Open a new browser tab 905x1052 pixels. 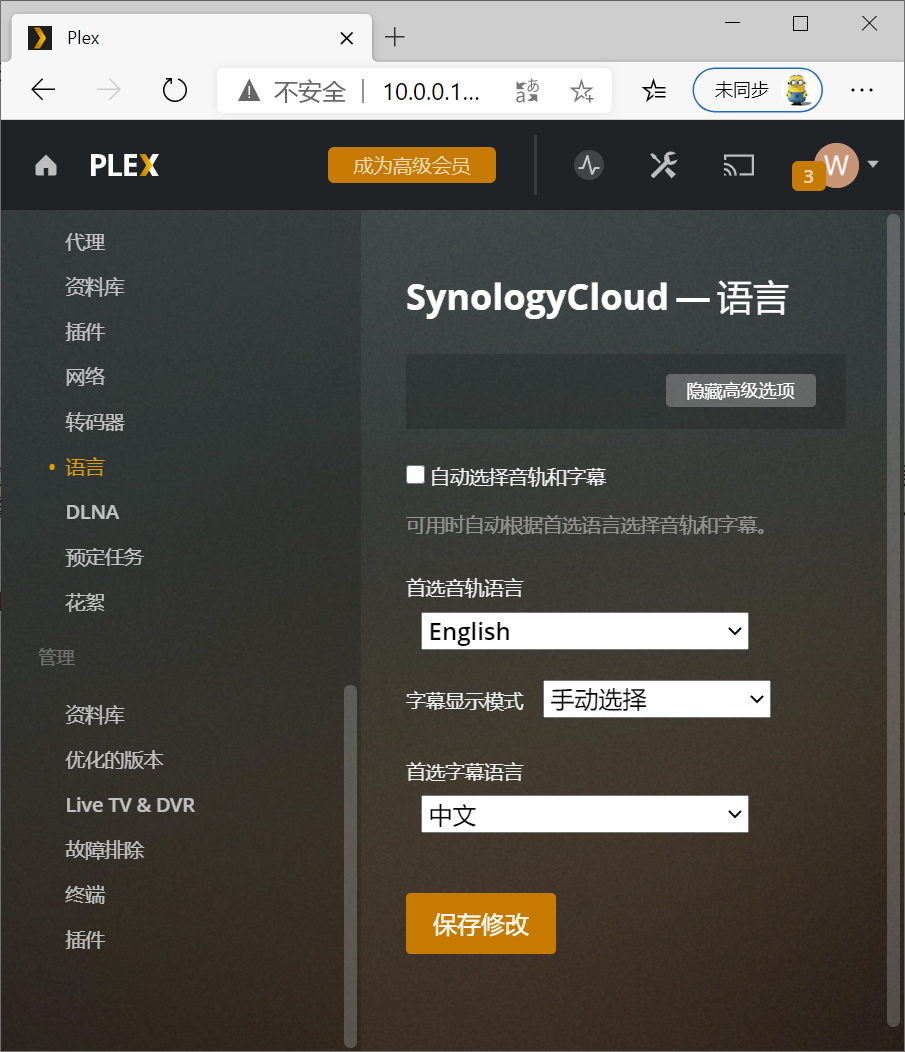click(x=394, y=37)
